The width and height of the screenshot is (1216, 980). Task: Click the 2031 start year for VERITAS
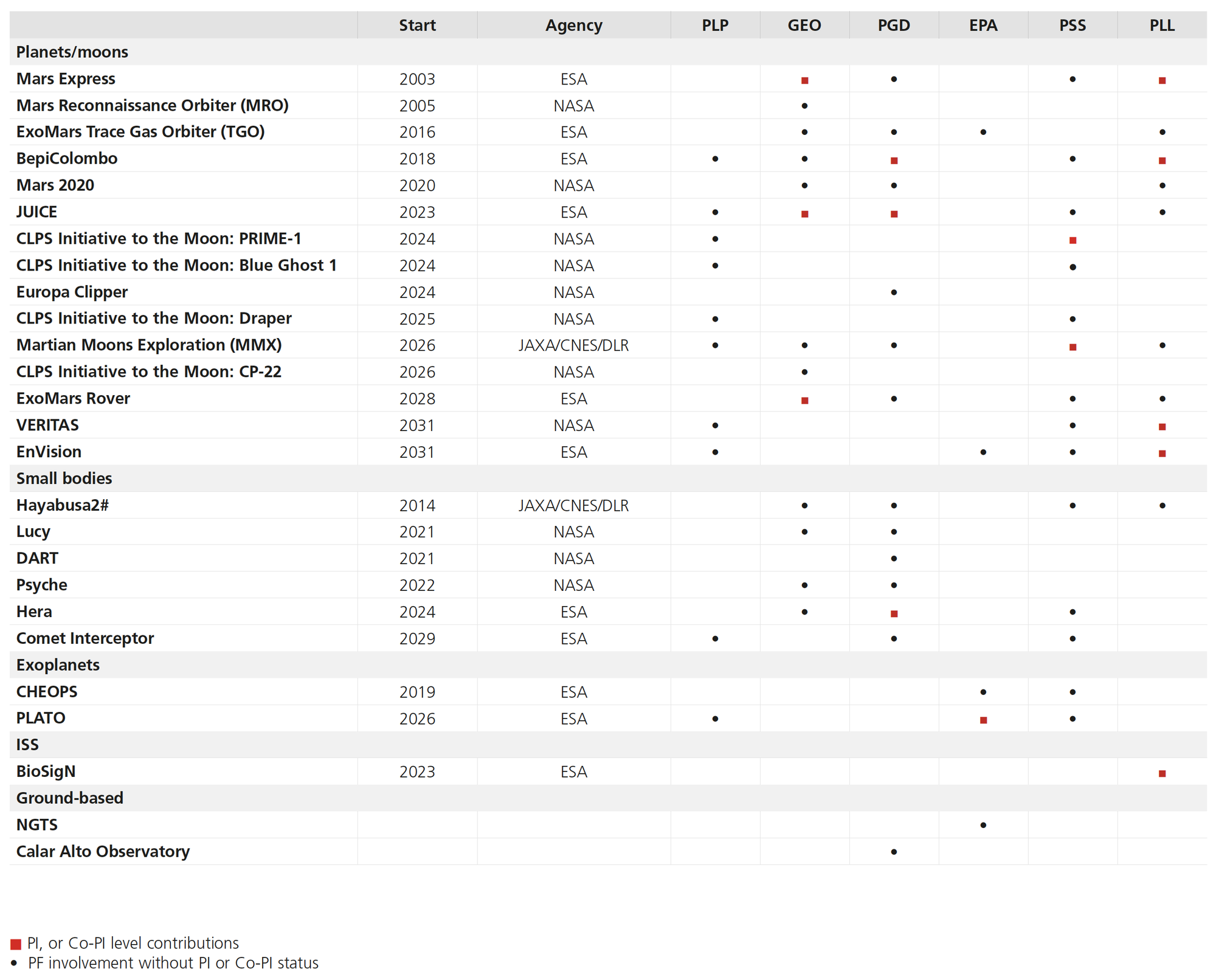coord(417,426)
